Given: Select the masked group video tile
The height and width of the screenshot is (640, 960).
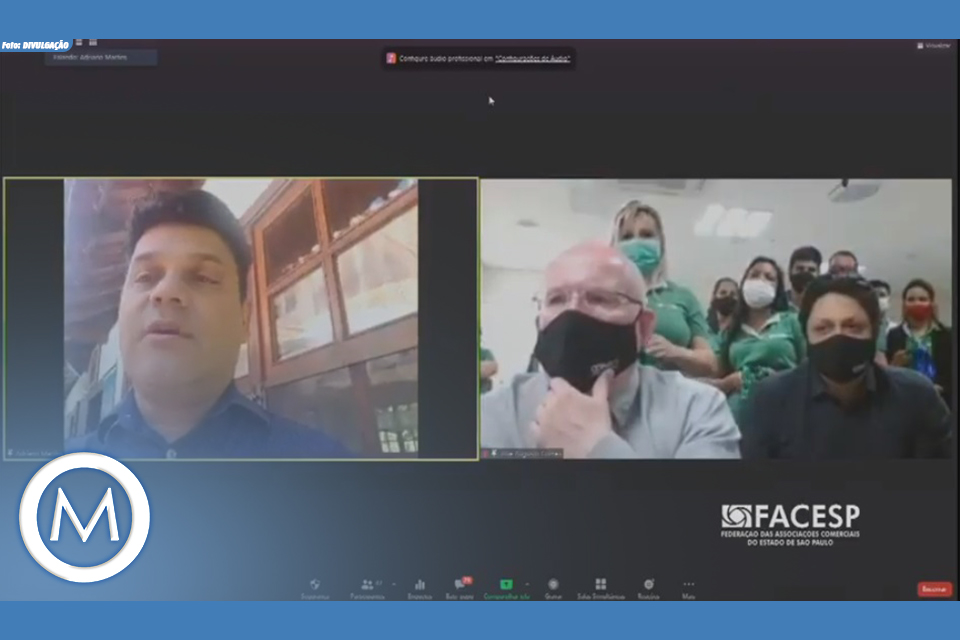Looking at the screenshot, I should click(716, 318).
